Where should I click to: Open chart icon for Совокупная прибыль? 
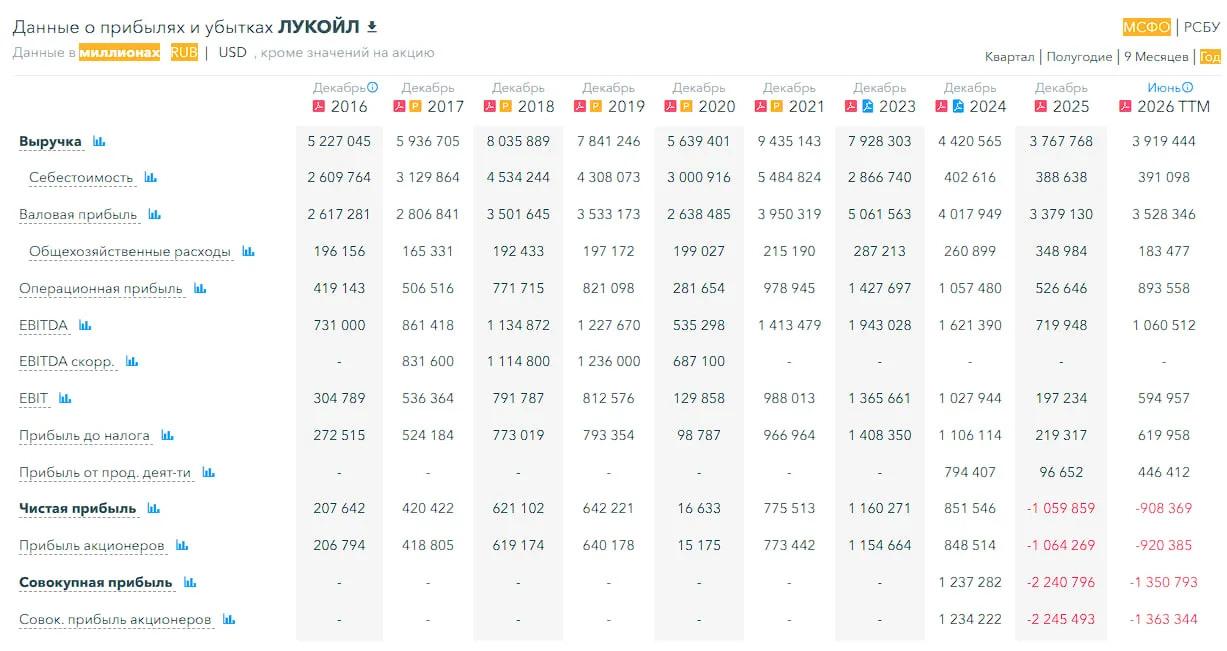[x=190, y=583]
